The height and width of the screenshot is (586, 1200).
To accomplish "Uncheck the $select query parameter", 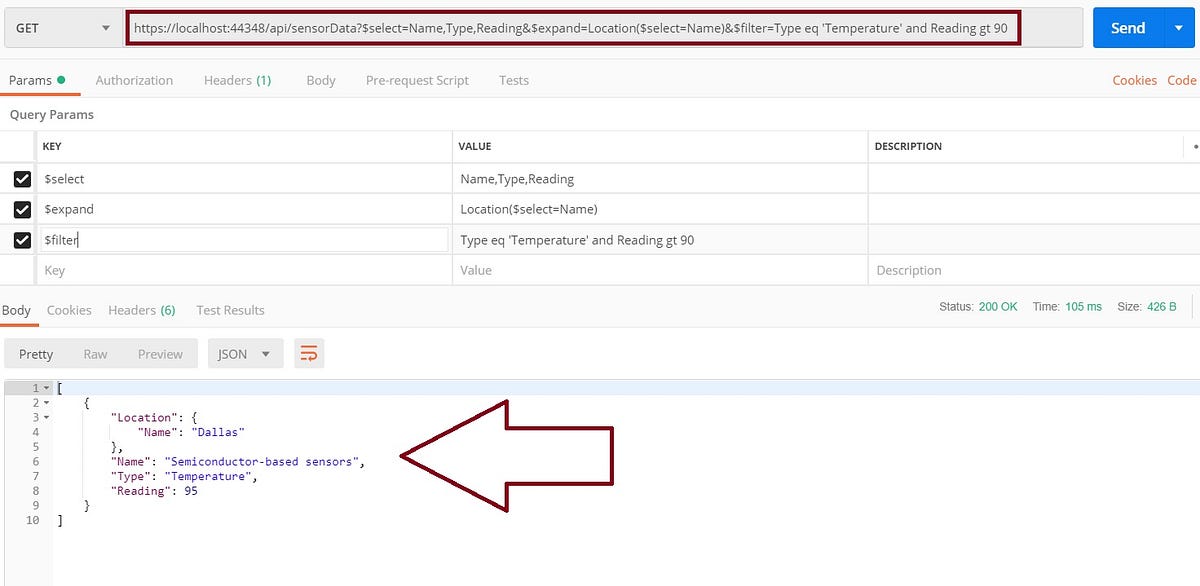I will (x=23, y=179).
